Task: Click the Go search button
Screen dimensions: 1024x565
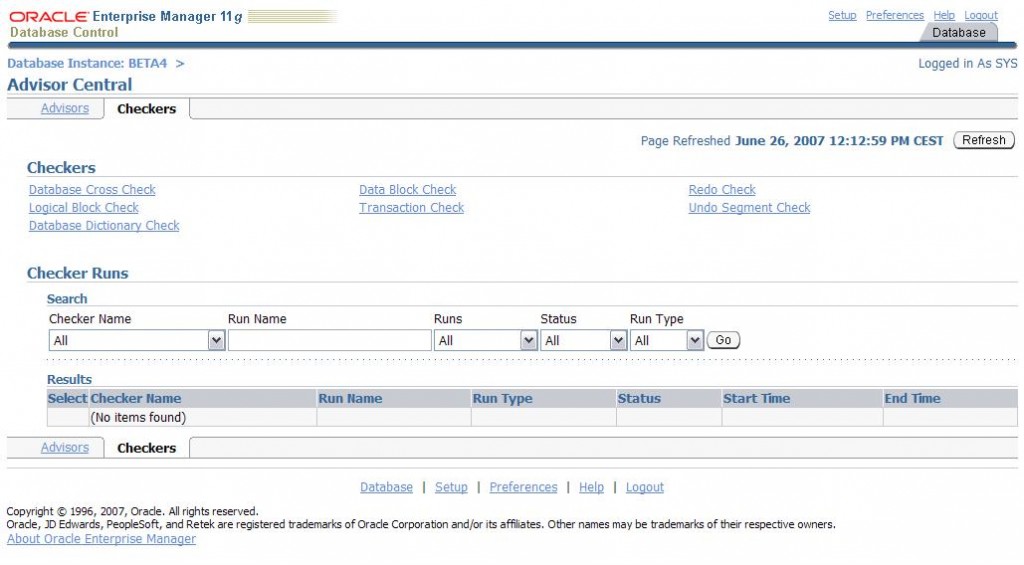Action: tap(723, 341)
